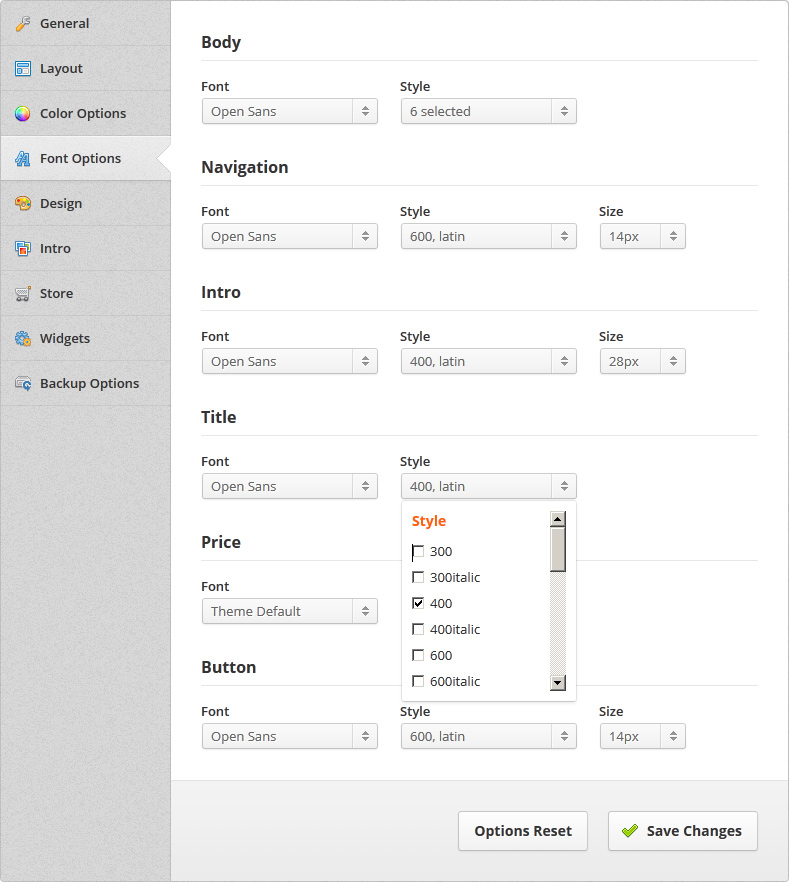Image resolution: width=789 pixels, height=882 pixels.
Task: Check the 600italic style checkbox
Action: (418, 681)
